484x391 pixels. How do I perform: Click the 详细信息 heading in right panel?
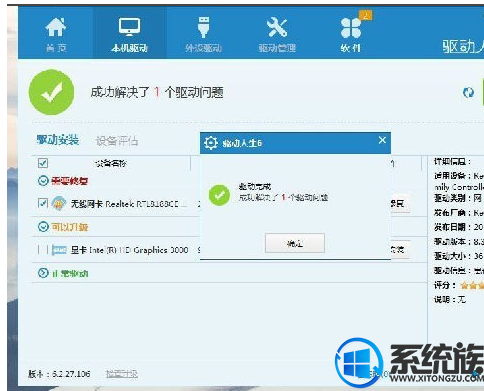coord(452,162)
